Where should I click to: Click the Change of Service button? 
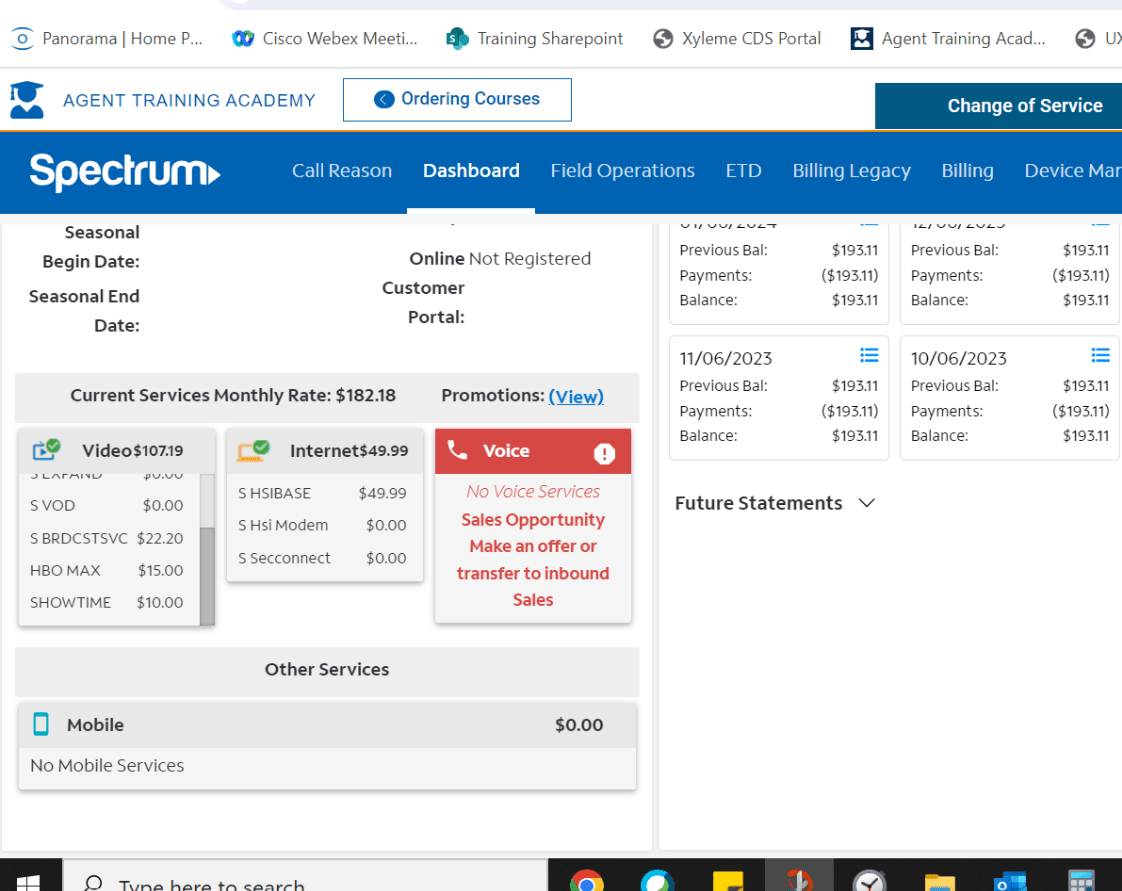point(1024,106)
